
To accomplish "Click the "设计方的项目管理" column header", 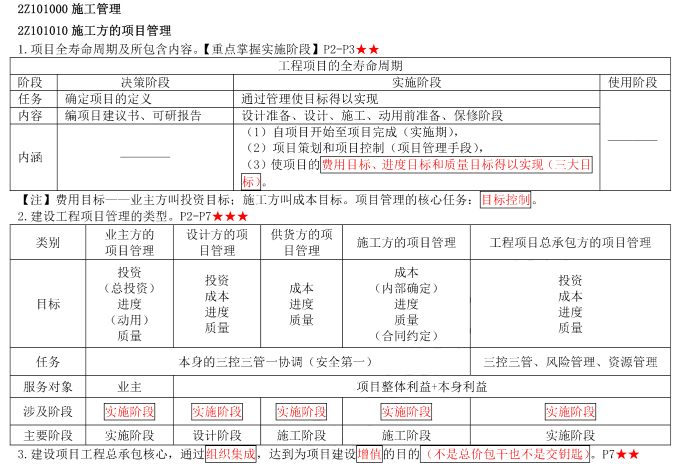I will [x=217, y=242].
